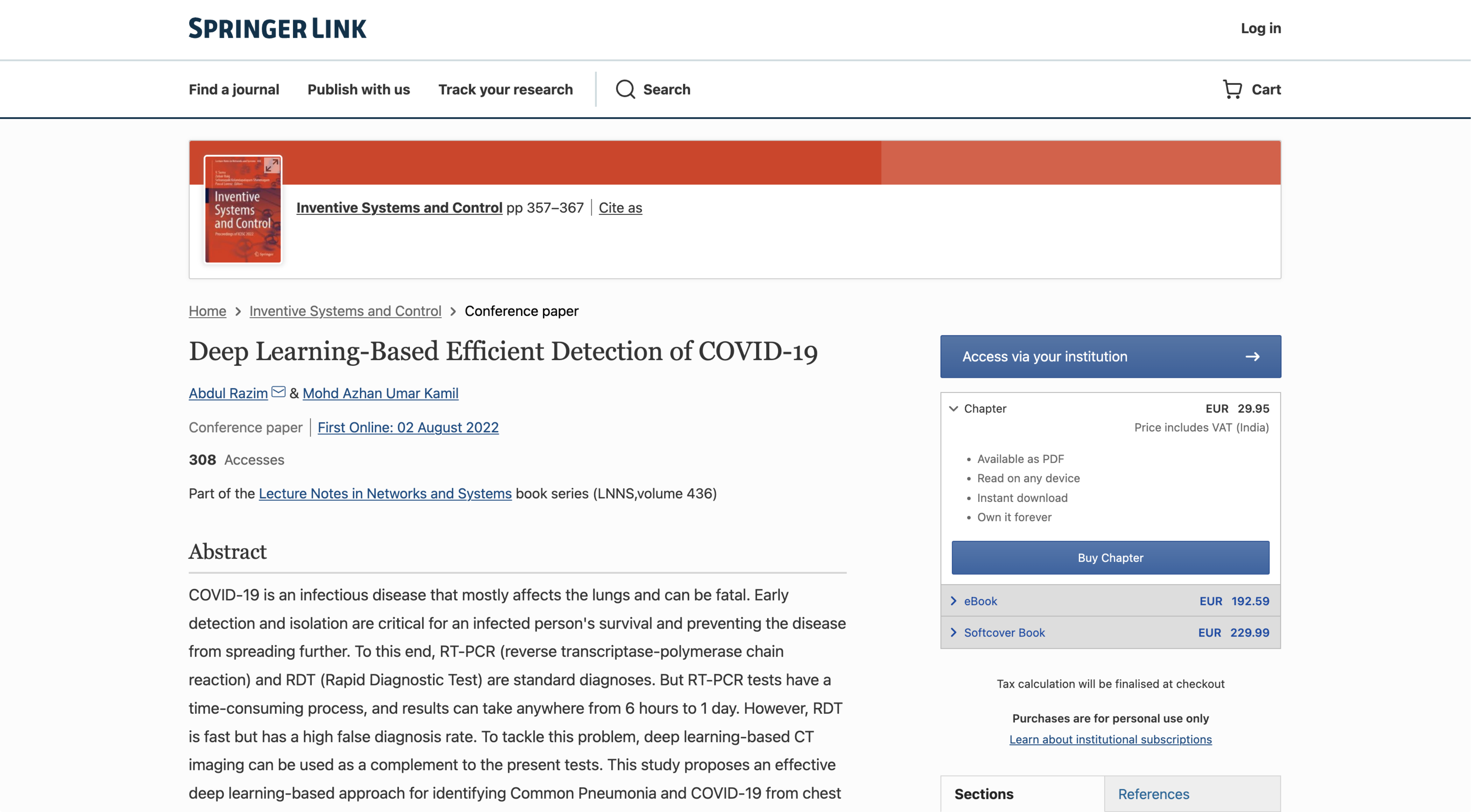
Task: Go to Home in breadcrumb
Action: tap(207, 311)
